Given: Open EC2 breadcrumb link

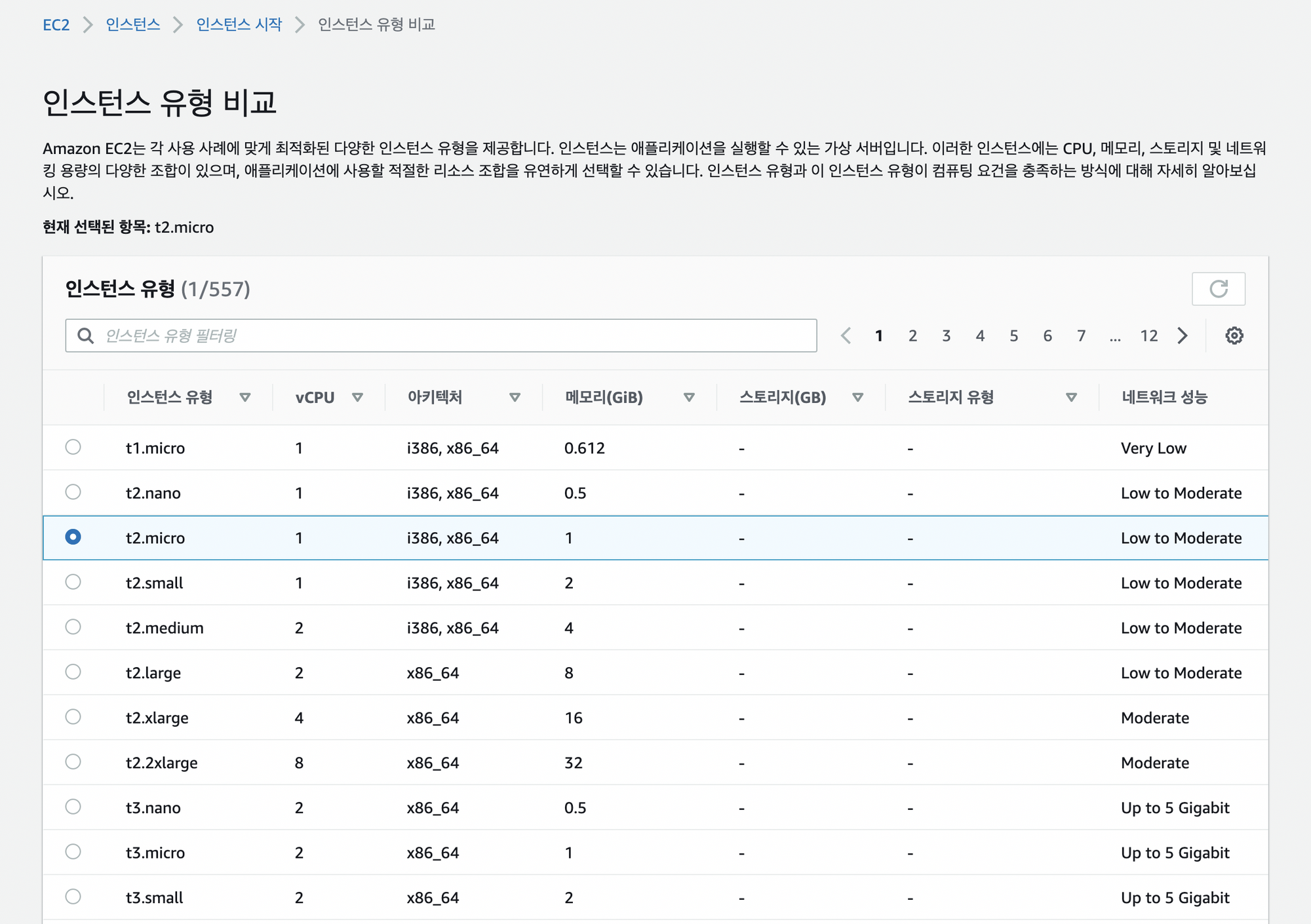Looking at the screenshot, I should [x=56, y=25].
